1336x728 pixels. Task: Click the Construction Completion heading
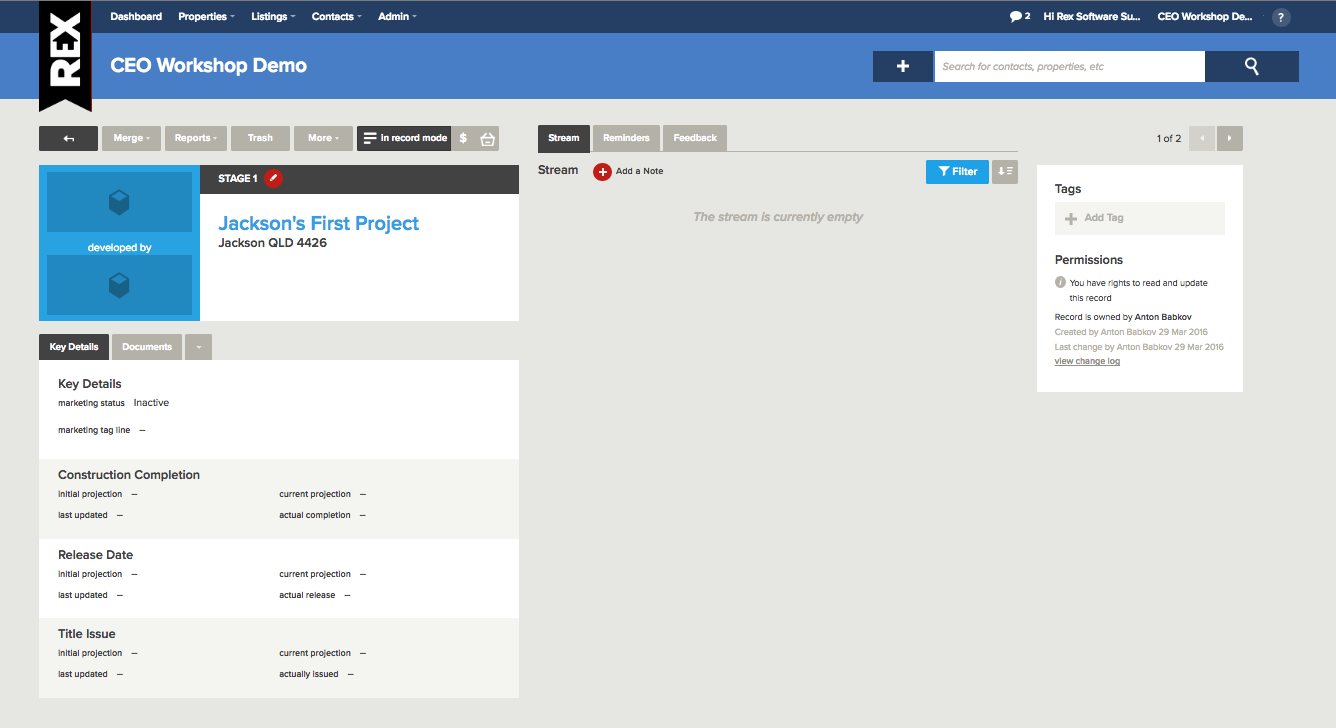[x=129, y=475]
